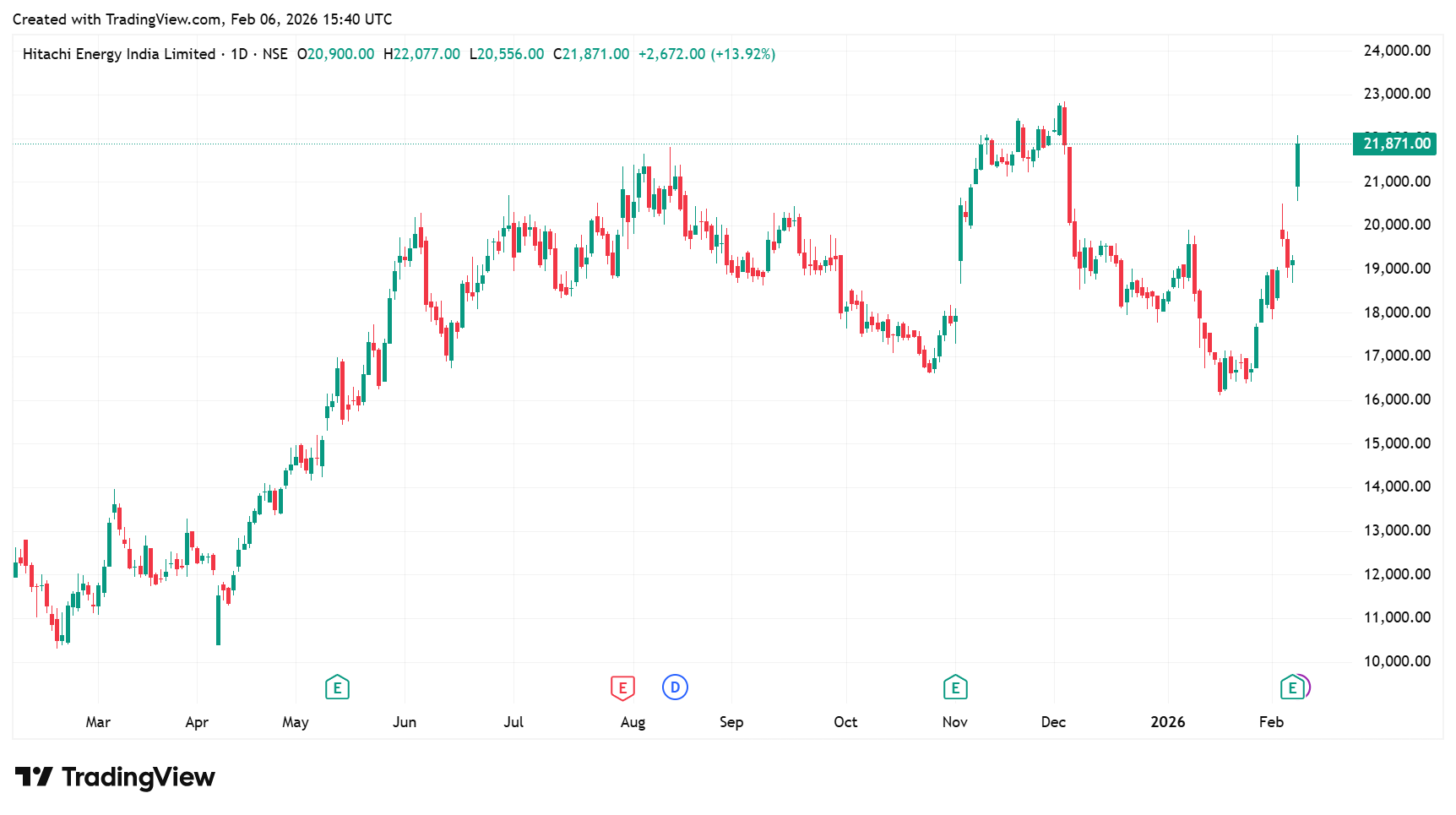Click the 1D interval label
This screenshot has height=815, width=1456.
click(239, 54)
